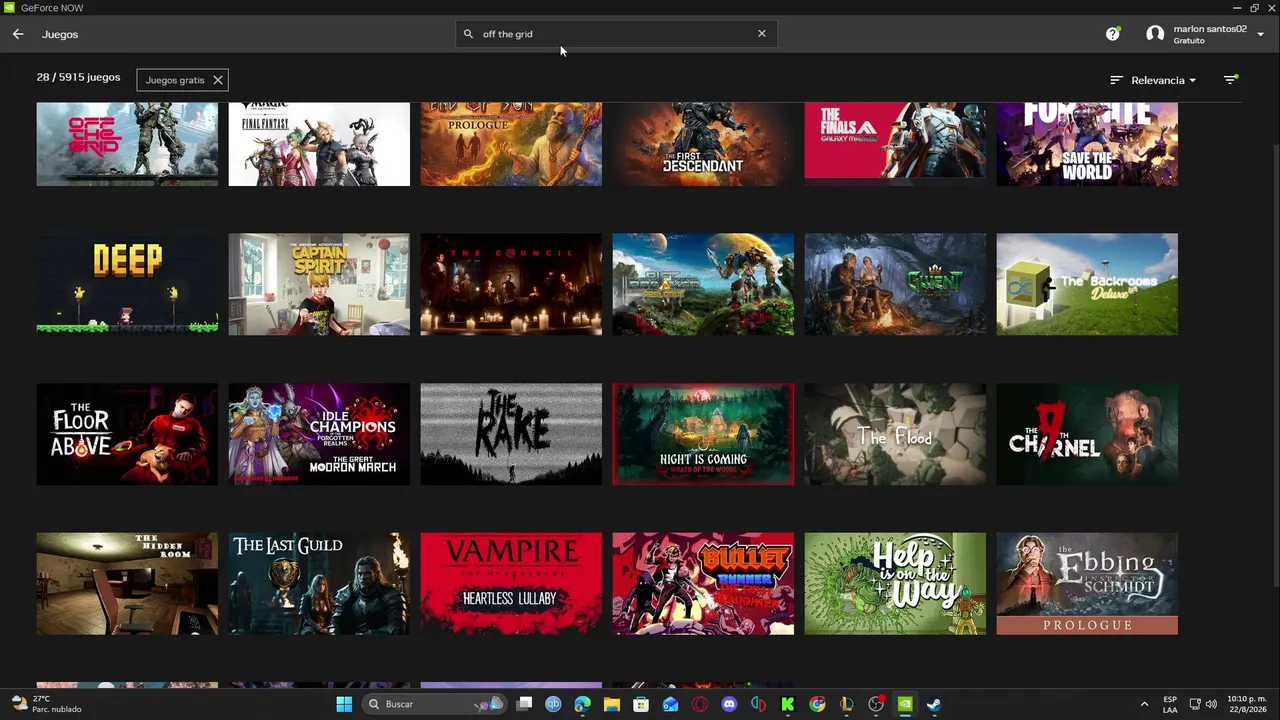1280x720 pixels.
Task: Open The Flood game tile
Action: coord(895,434)
